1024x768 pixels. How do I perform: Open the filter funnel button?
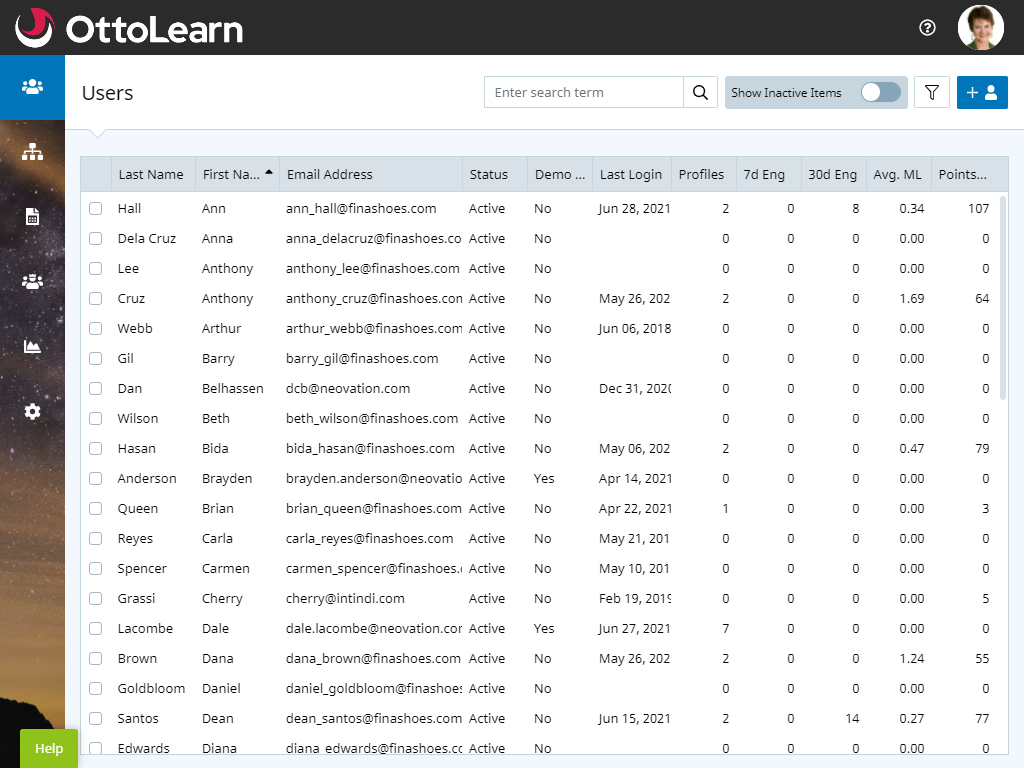(x=932, y=92)
